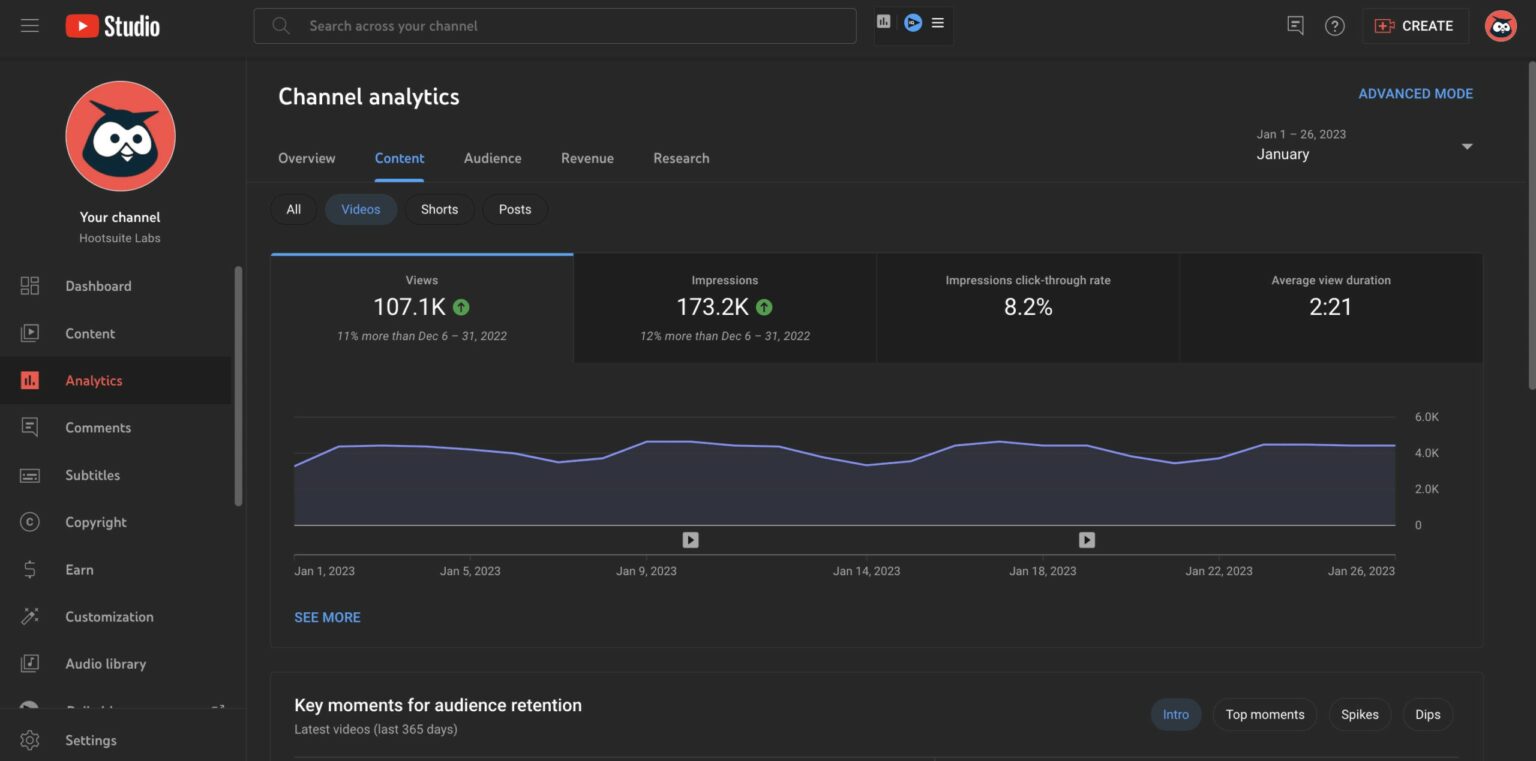Click inside the channel search field
This screenshot has width=1536, height=761.
(x=555, y=25)
